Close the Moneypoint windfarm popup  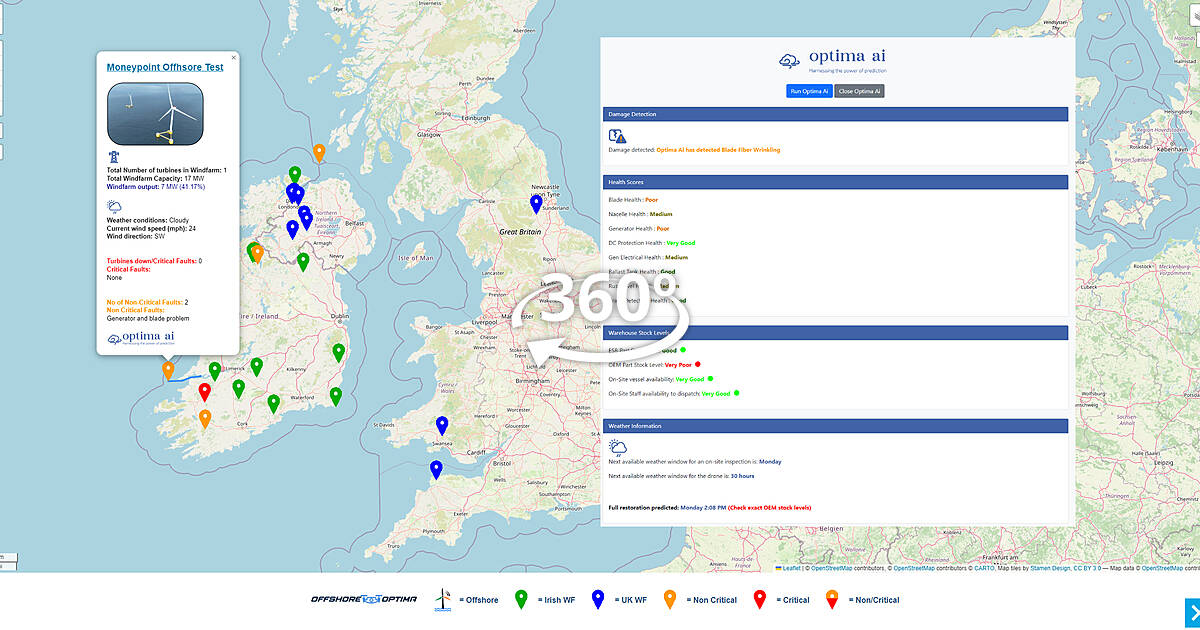pos(234,58)
